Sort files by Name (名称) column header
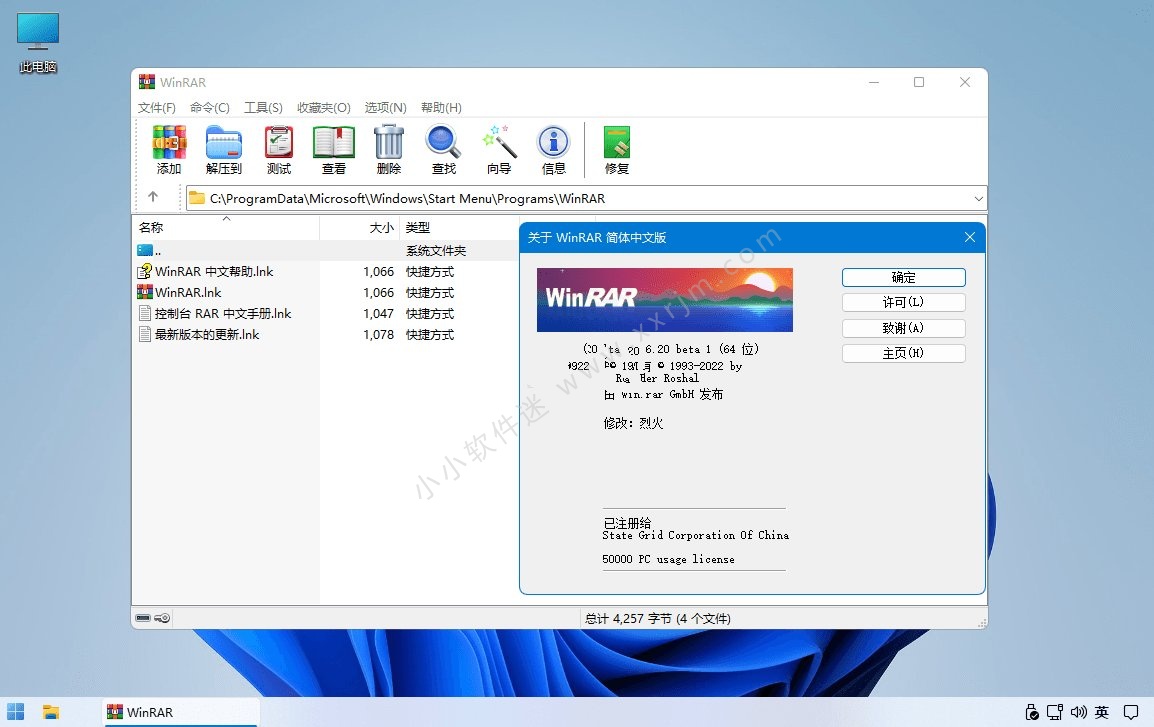 (151, 228)
